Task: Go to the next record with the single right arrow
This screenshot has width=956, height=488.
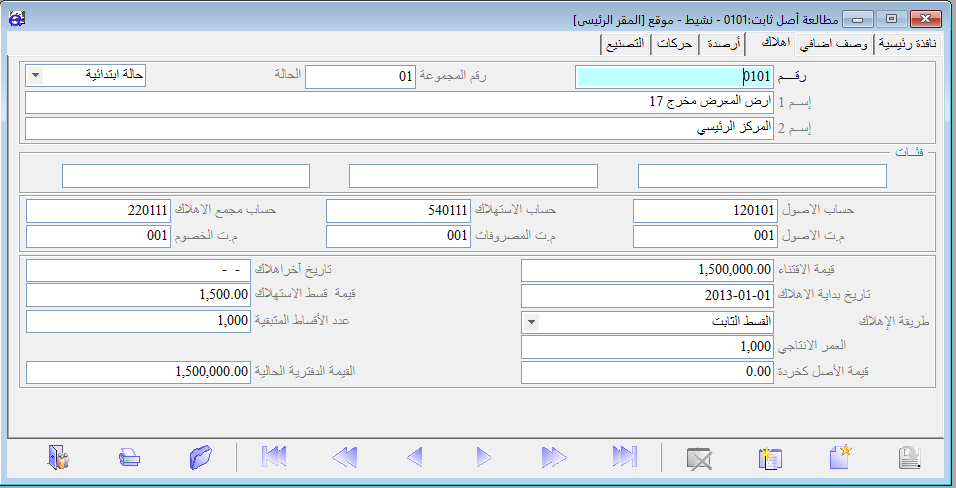Action: 484,458
